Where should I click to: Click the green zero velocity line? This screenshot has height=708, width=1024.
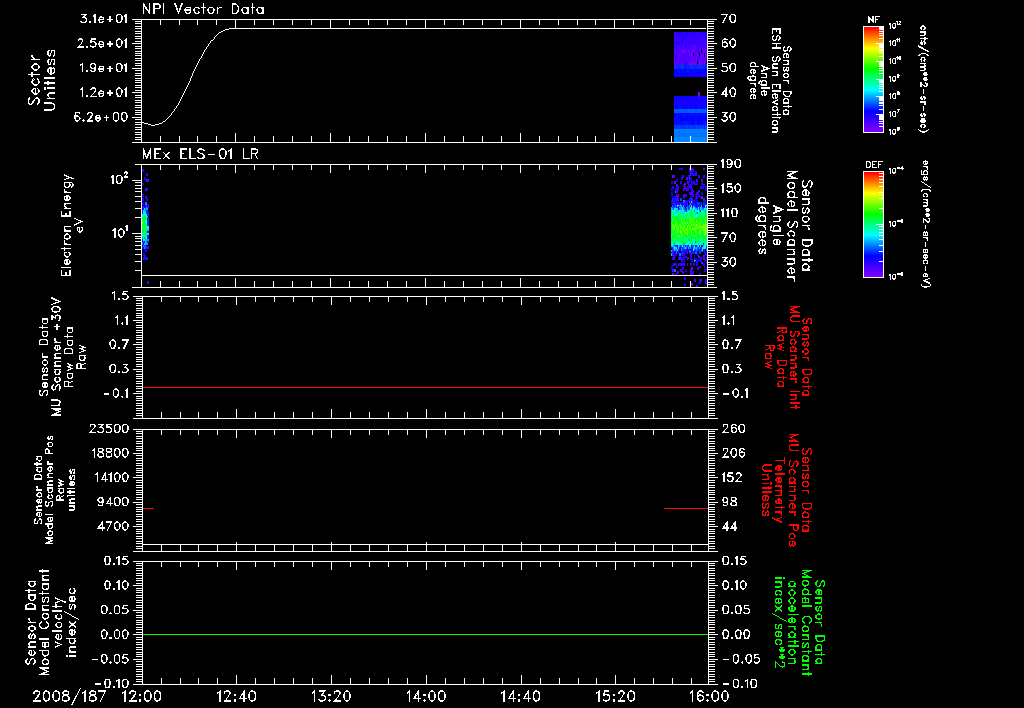pos(425,634)
